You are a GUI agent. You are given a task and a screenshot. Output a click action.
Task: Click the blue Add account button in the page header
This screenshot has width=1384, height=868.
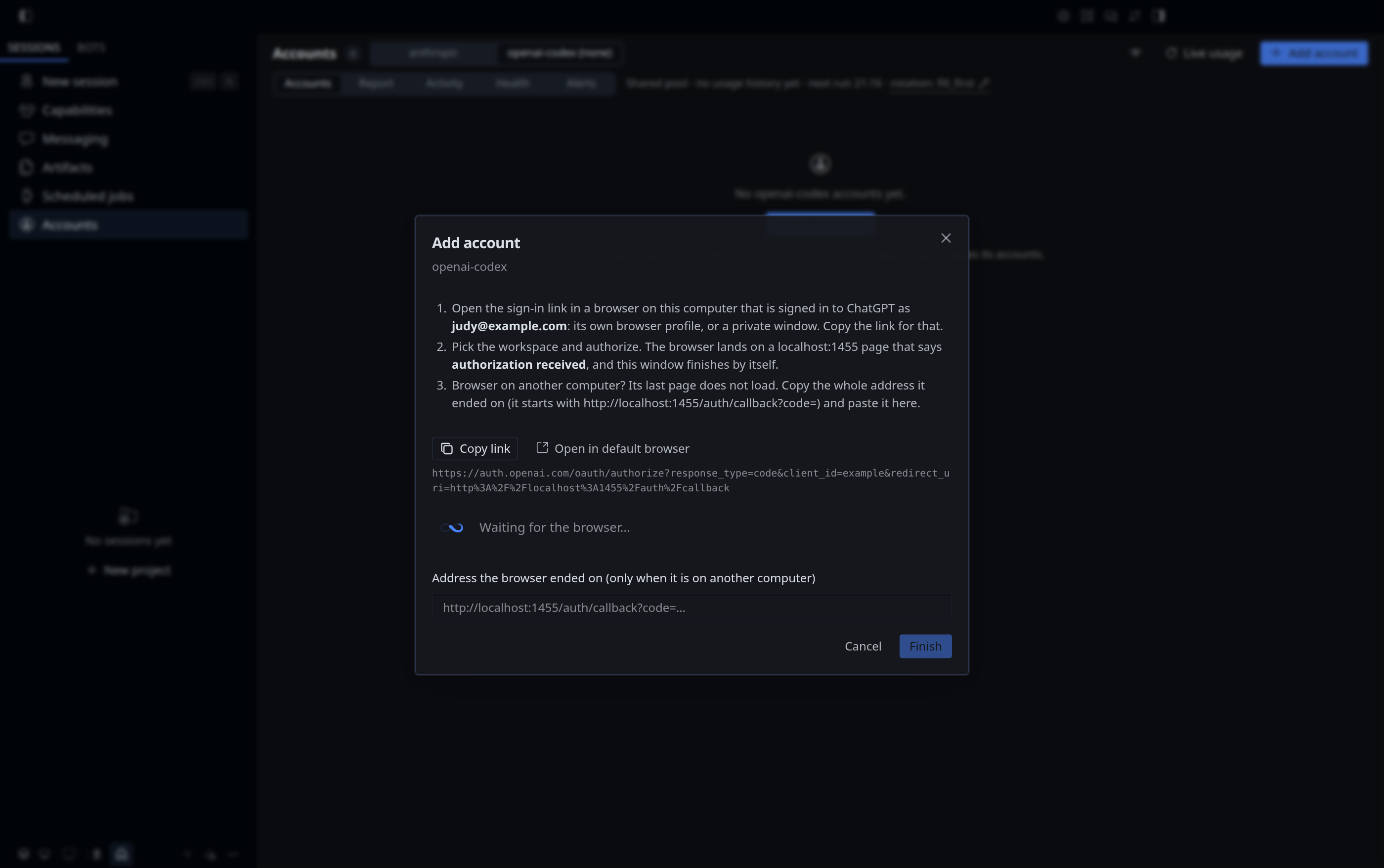click(1313, 53)
